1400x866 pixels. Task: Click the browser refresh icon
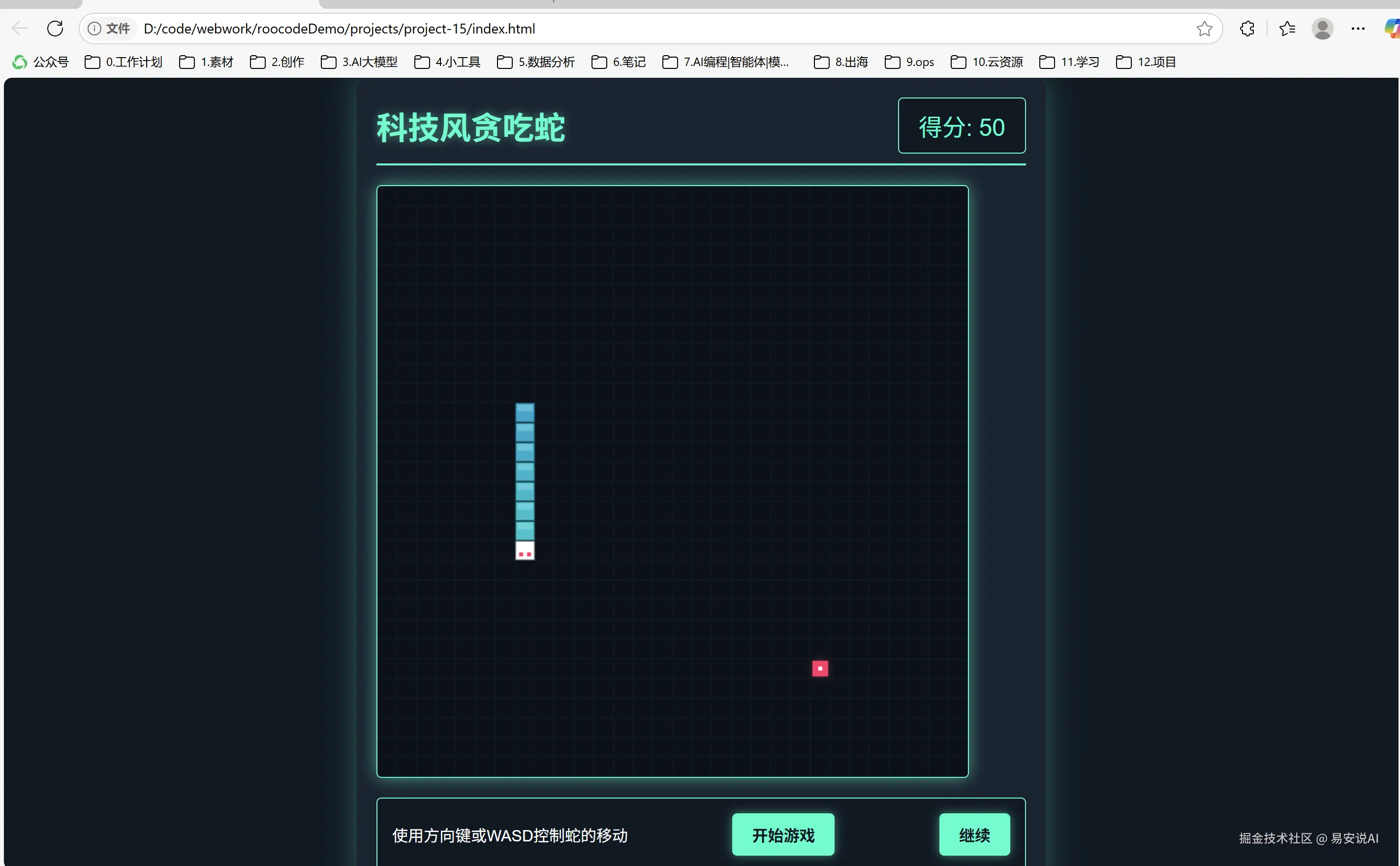[x=55, y=28]
